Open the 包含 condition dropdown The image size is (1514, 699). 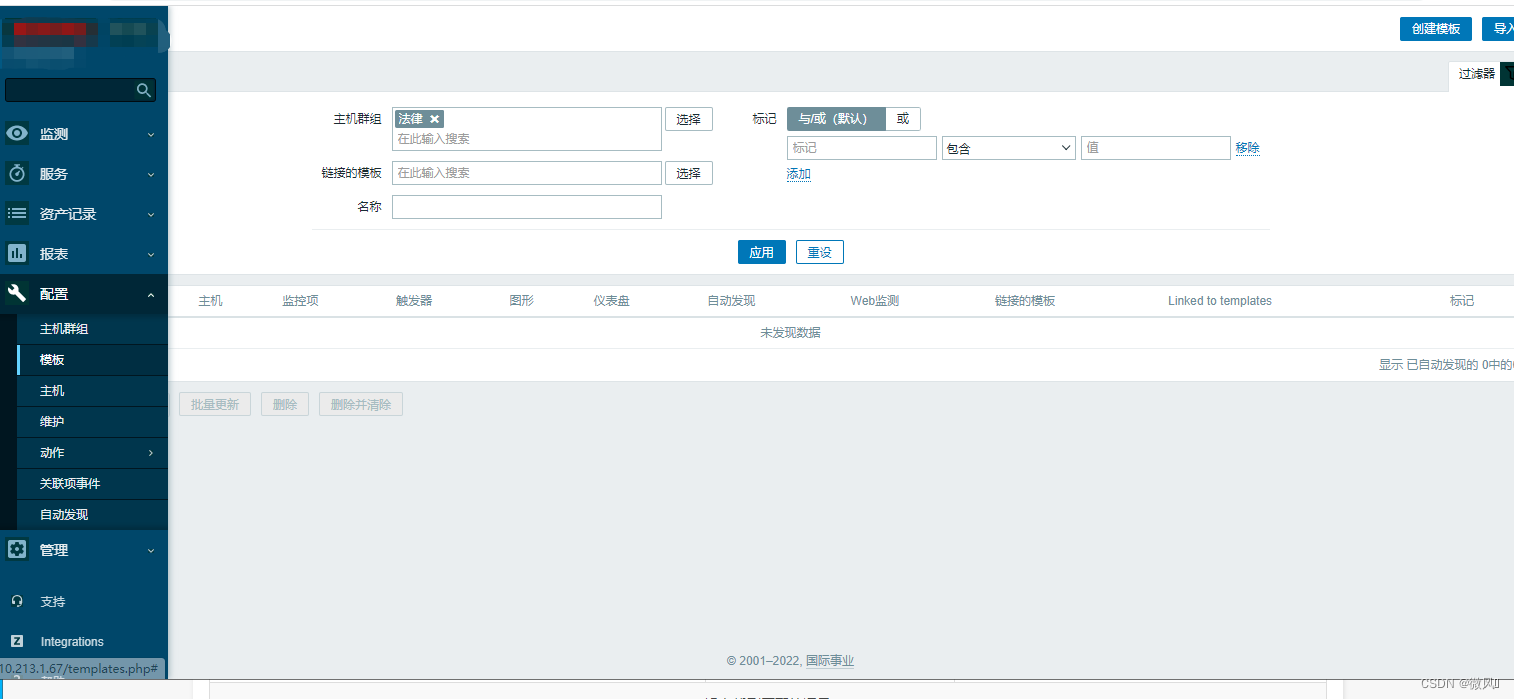pos(1008,147)
